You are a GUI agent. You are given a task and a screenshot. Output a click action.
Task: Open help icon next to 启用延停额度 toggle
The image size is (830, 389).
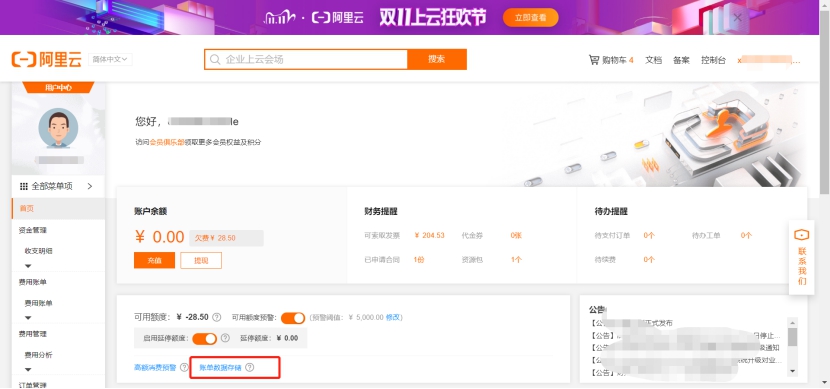225,338
